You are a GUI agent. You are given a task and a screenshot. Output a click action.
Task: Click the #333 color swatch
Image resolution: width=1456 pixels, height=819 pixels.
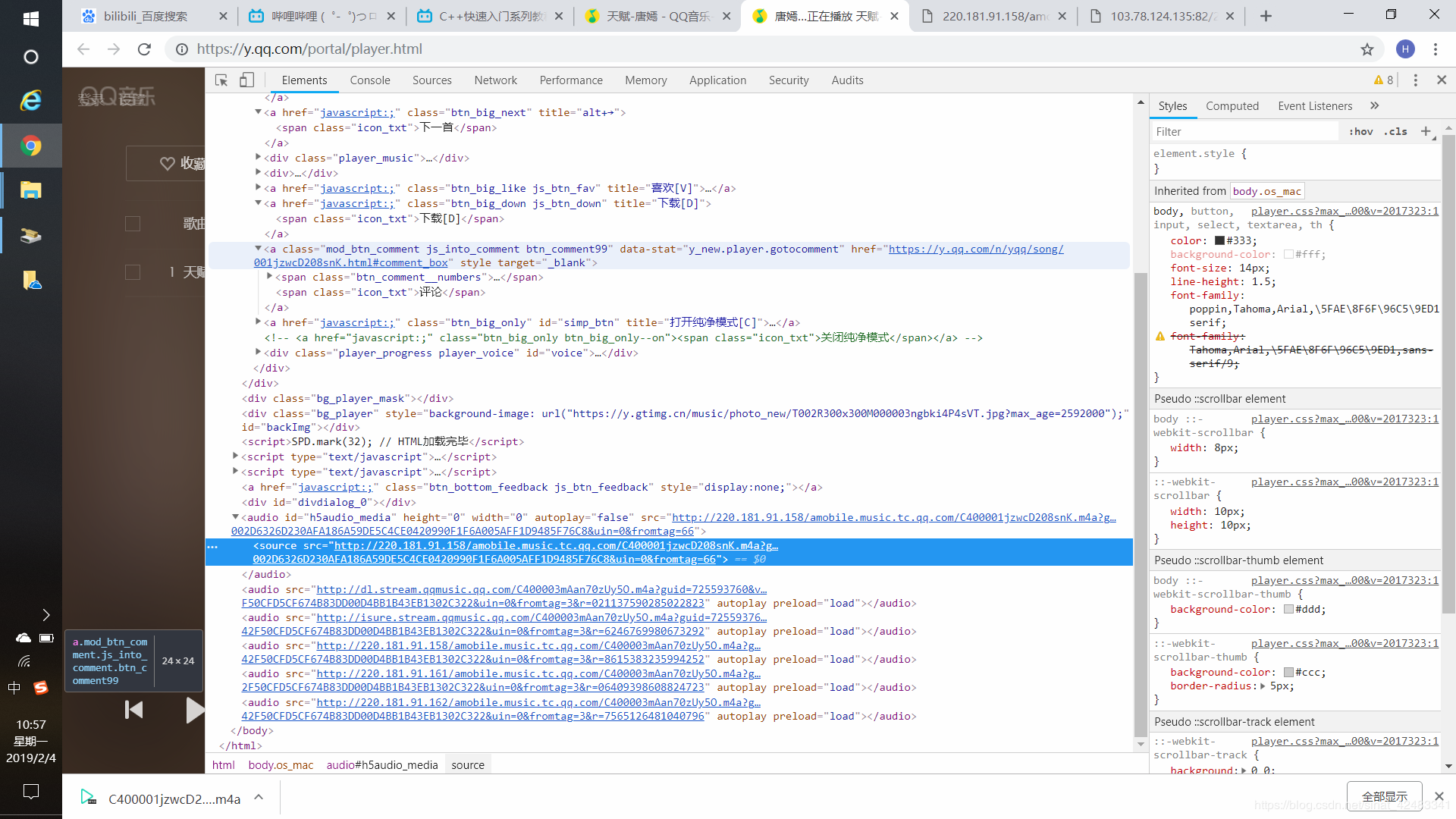click(x=1219, y=241)
